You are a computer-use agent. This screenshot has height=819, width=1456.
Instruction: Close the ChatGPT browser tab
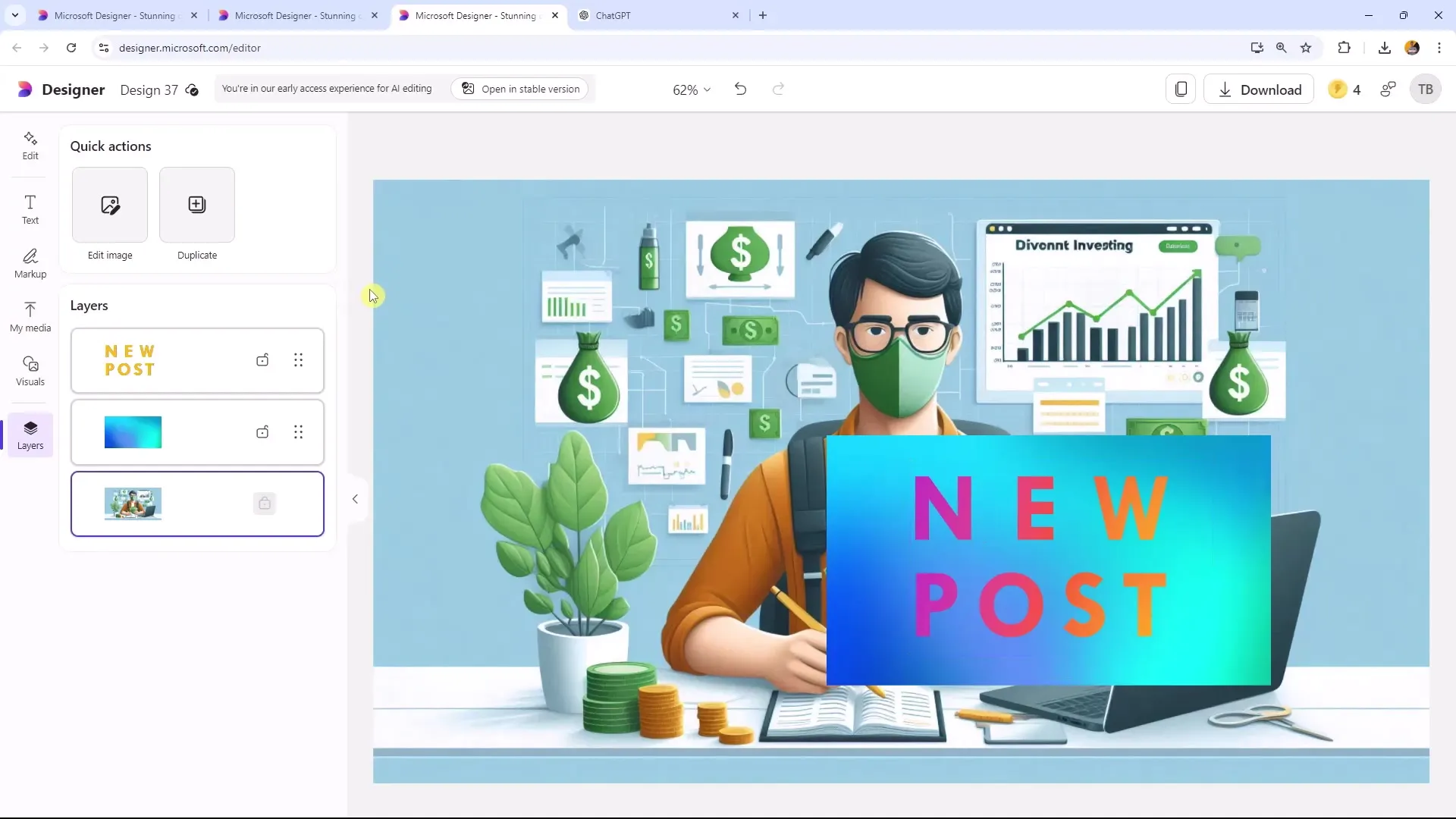click(736, 15)
